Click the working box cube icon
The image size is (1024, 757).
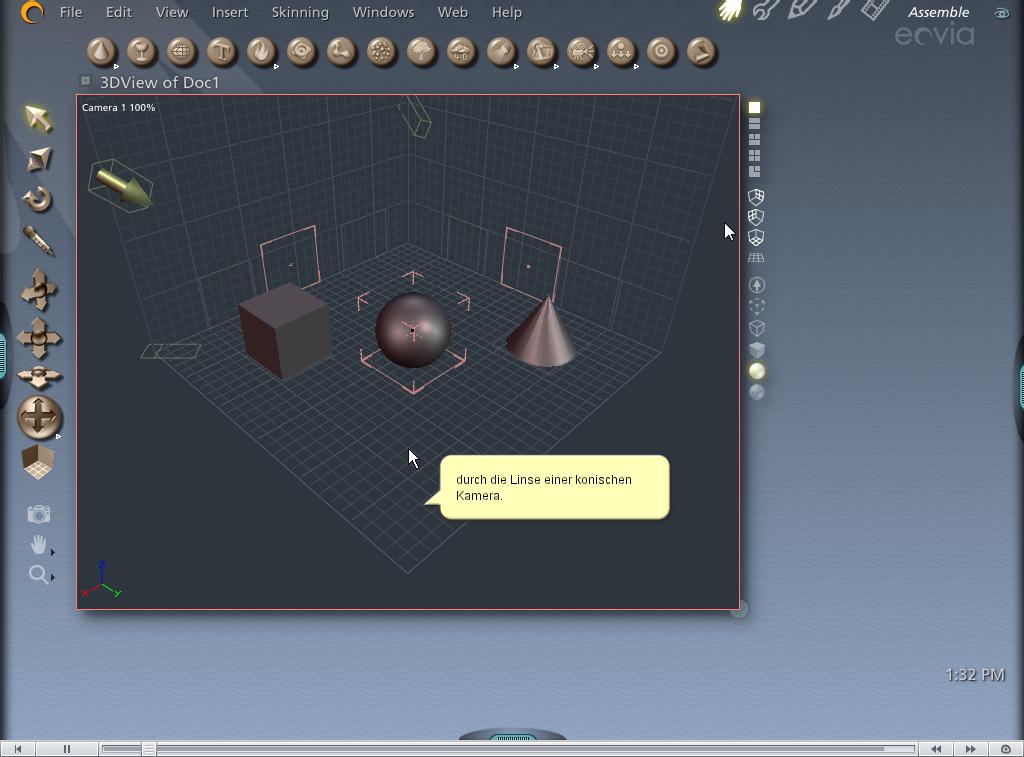click(x=38, y=462)
